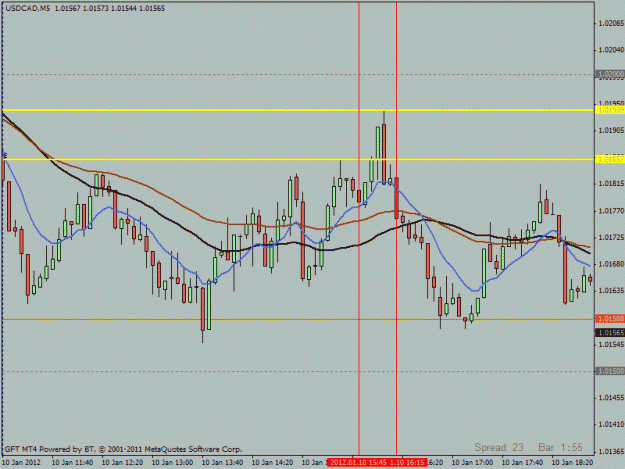This screenshot has width=625, height=469.
Task: Click the '10 Jan 13:40' time axis label
Action: (x=222, y=463)
